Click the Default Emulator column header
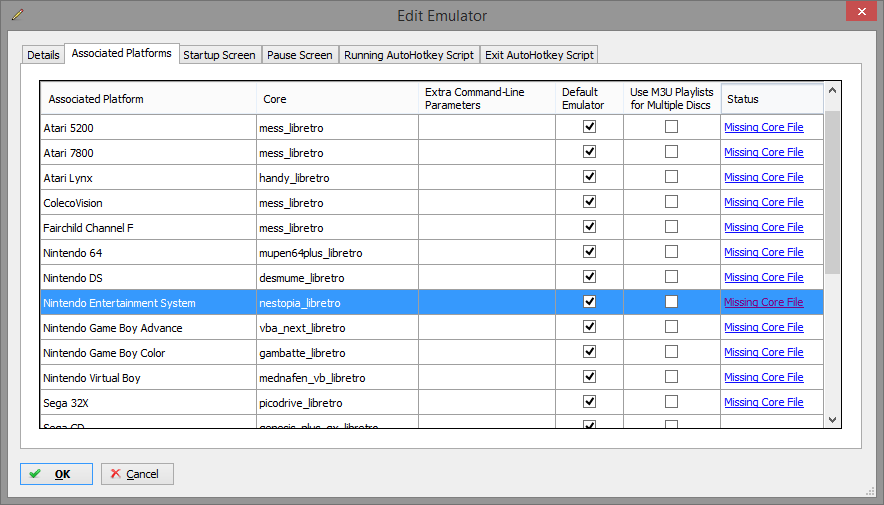This screenshot has width=884, height=505. click(589, 99)
